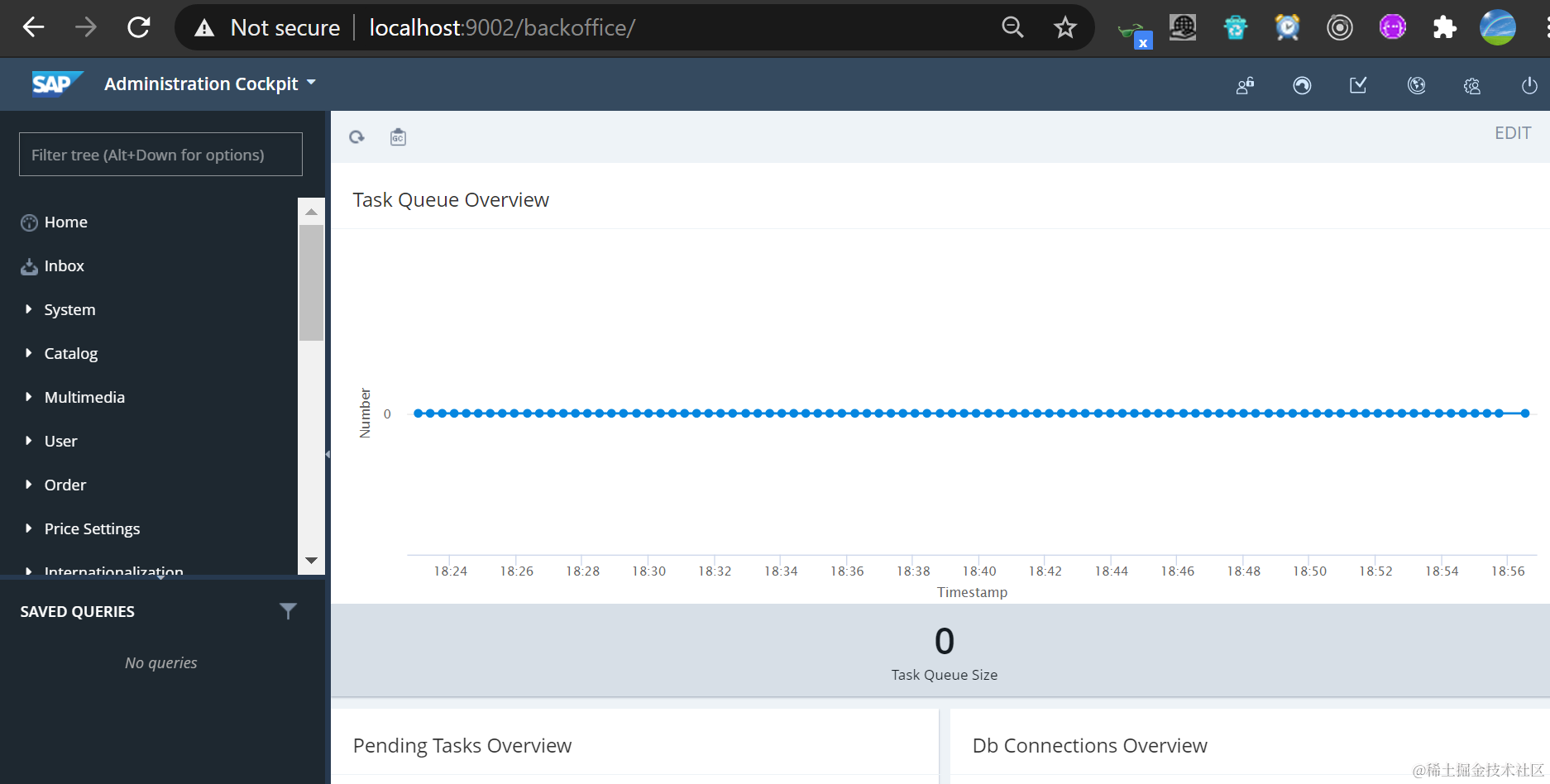Expand the Multimedia tree node

click(x=28, y=397)
